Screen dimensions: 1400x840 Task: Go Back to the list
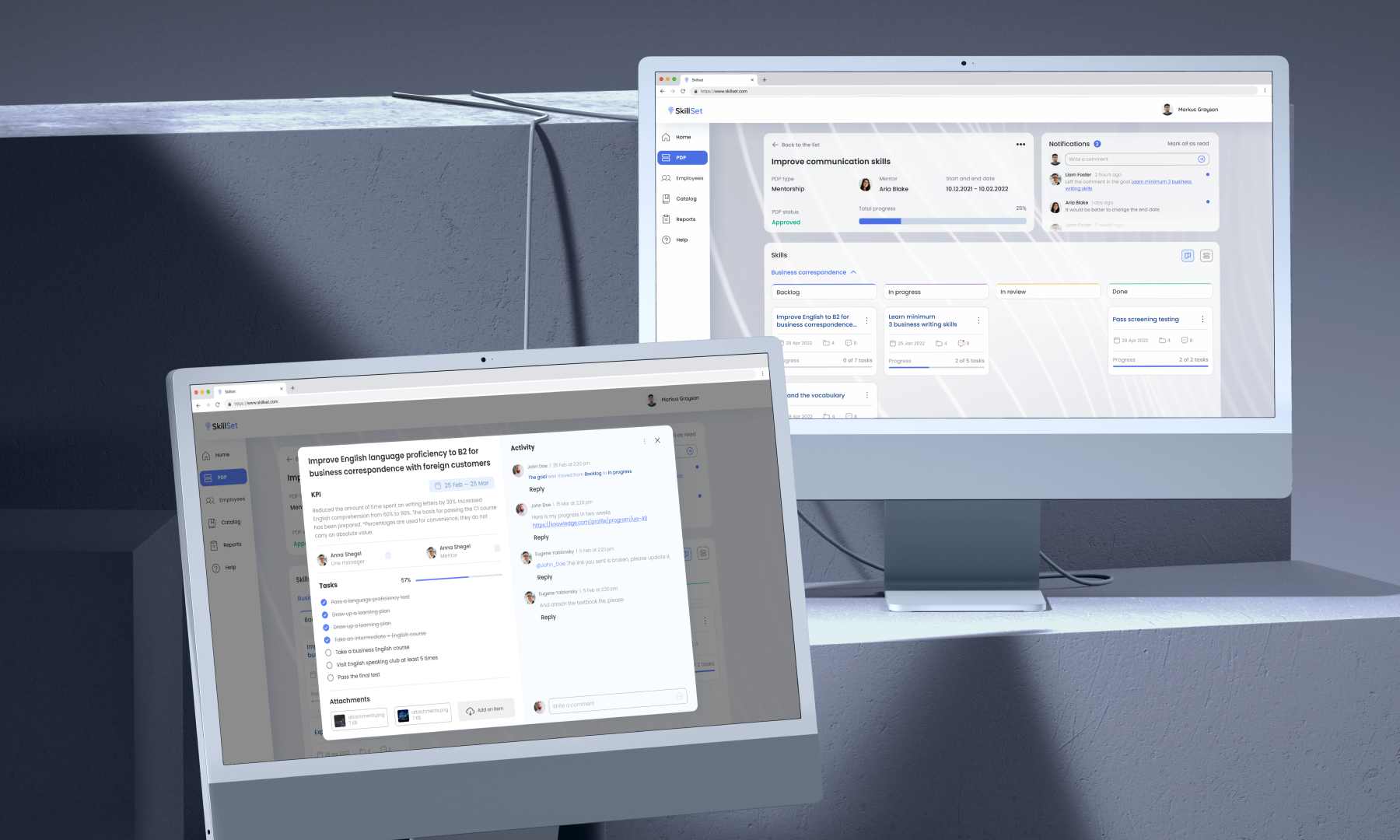(x=796, y=145)
